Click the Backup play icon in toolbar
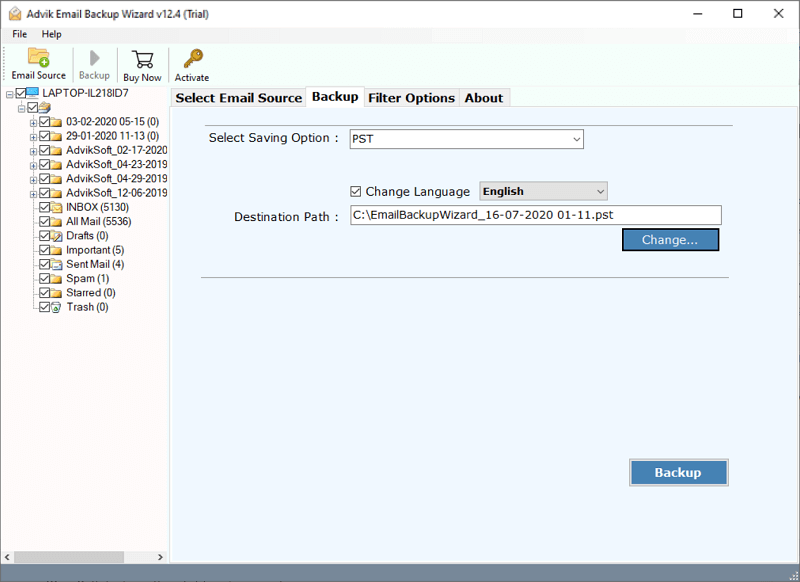The width and height of the screenshot is (800, 582). [x=94, y=58]
